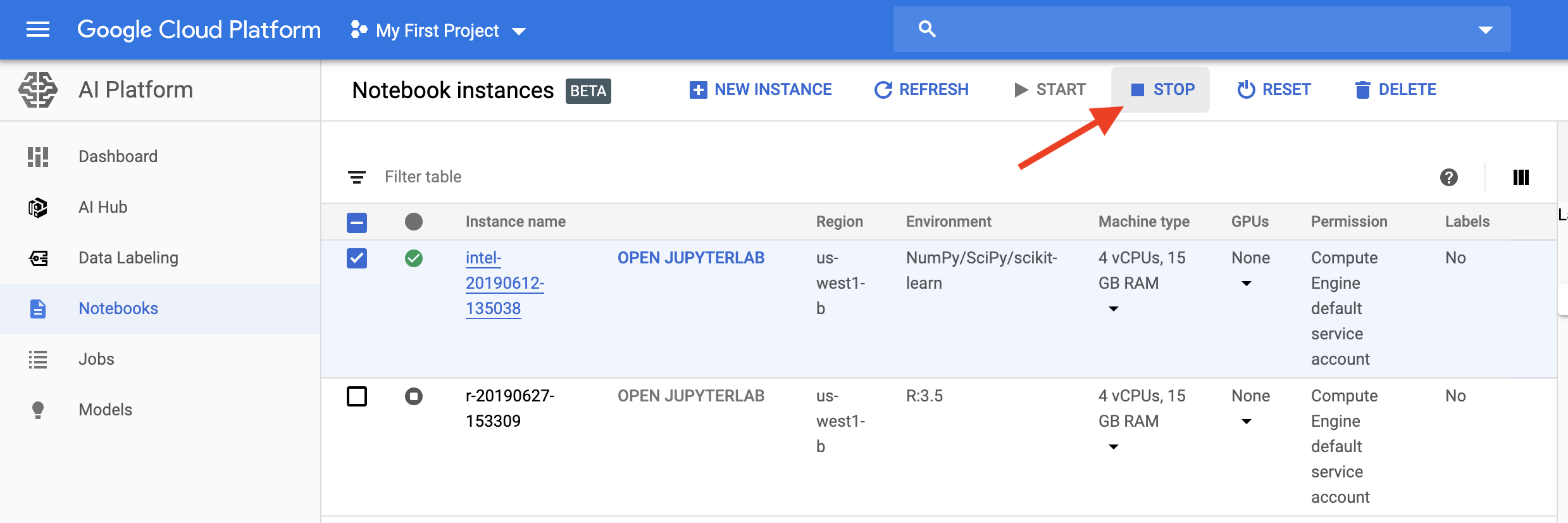This screenshot has height=523, width=1568.
Task: Click the R:3.5 environment cell
Action: 924,396
